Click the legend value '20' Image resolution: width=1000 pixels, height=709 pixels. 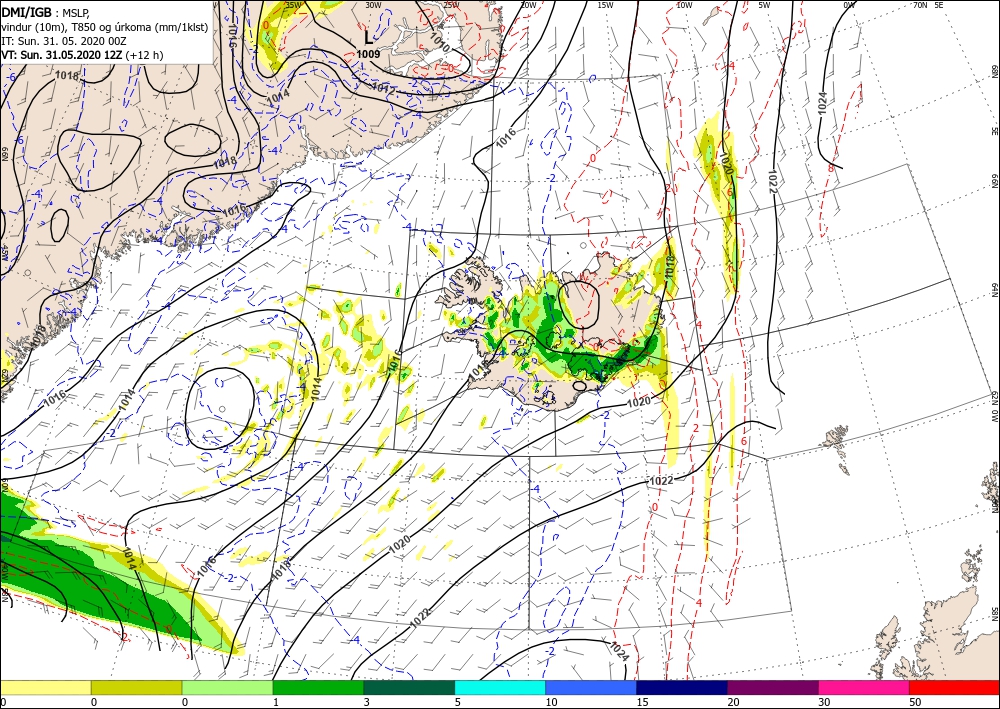click(x=733, y=702)
